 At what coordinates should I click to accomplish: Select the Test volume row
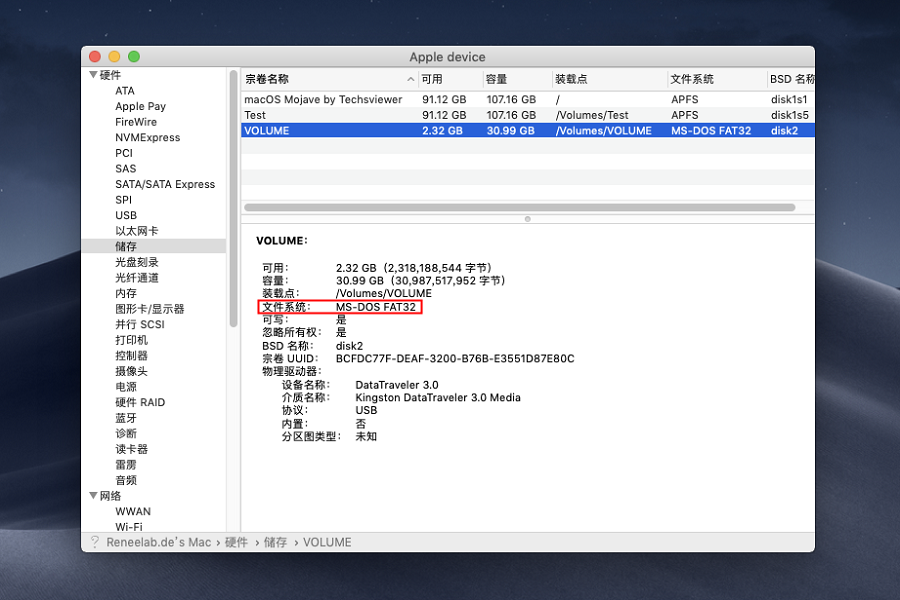(x=527, y=115)
